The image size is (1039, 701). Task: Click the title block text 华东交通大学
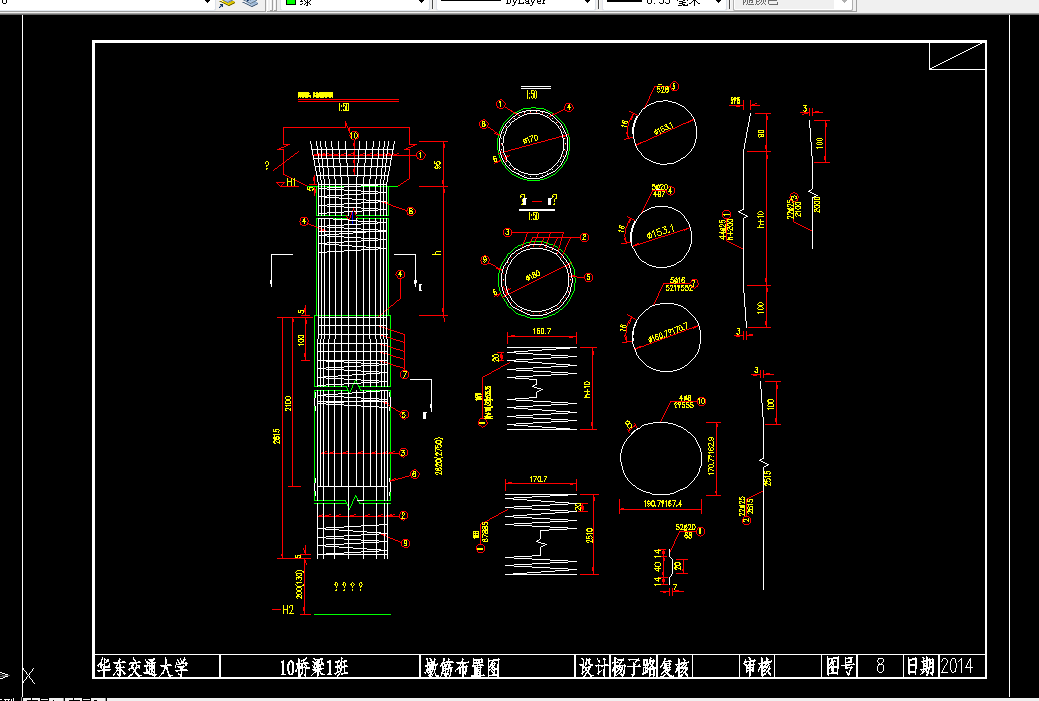(142, 667)
